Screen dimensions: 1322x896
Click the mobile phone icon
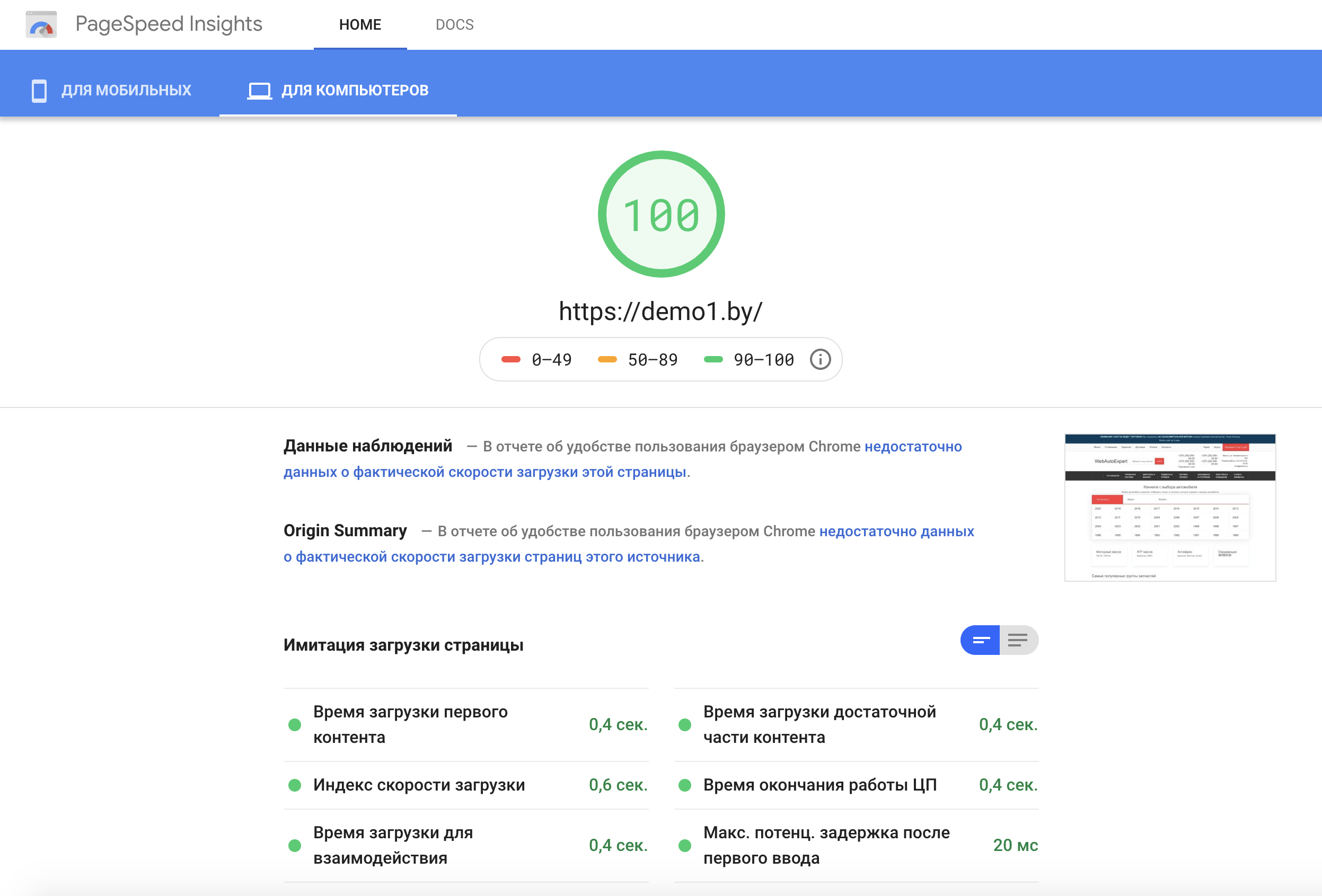click(x=39, y=91)
